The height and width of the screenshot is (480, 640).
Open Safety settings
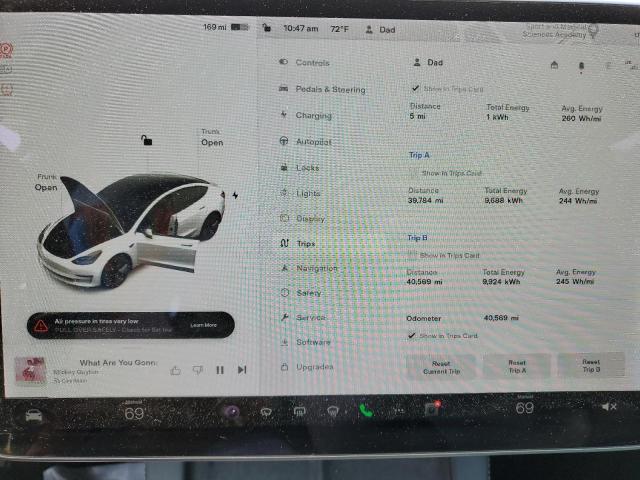(301, 293)
